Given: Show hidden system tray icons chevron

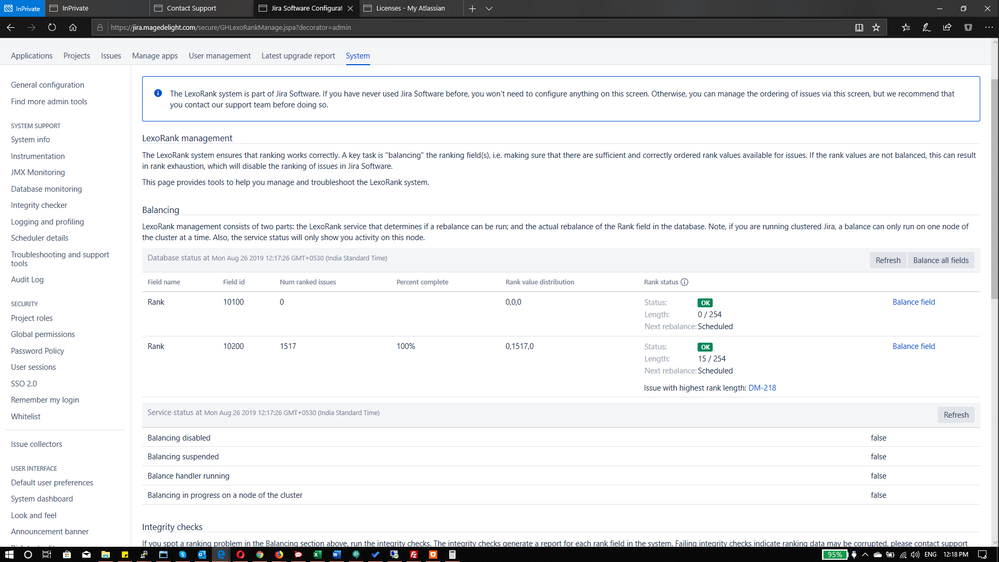Looking at the screenshot, I should (865, 554).
